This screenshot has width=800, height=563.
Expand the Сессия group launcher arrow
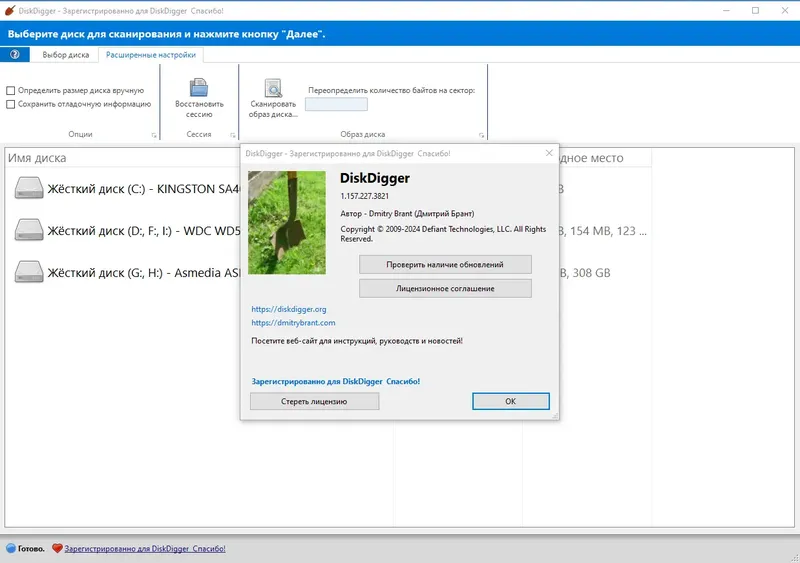click(x=233, y=135)
